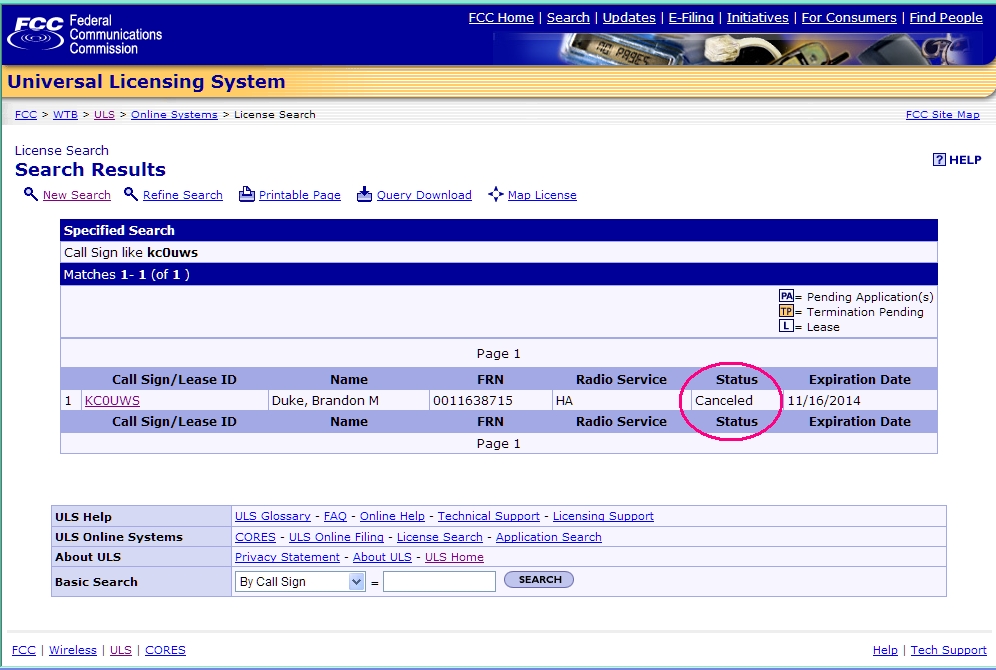Click the HELP link text

click(965, 160)
